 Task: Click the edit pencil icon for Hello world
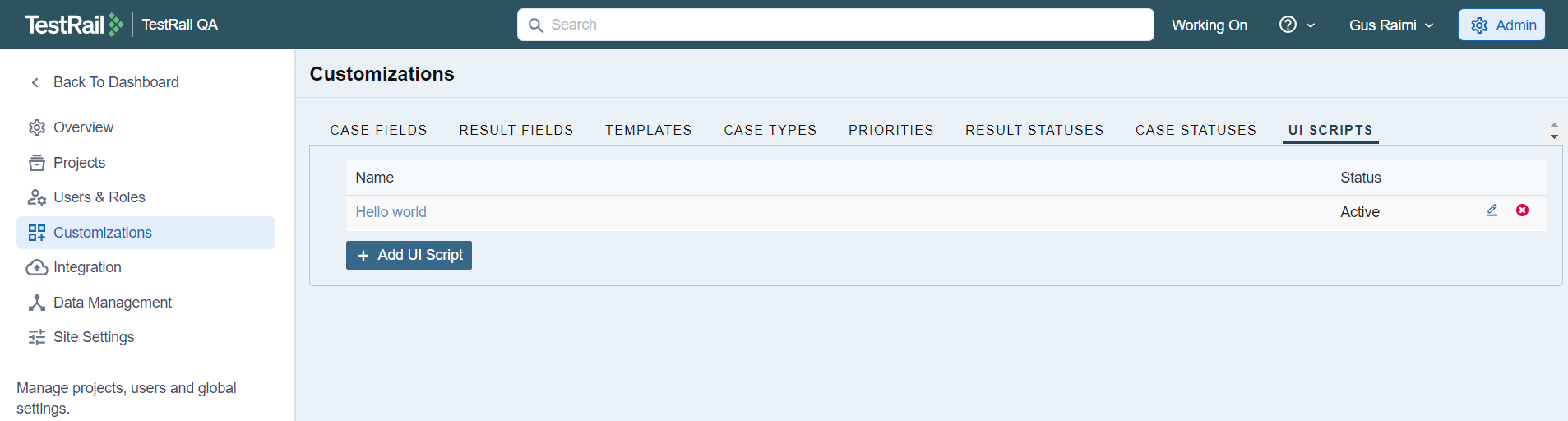[1492, 210]
